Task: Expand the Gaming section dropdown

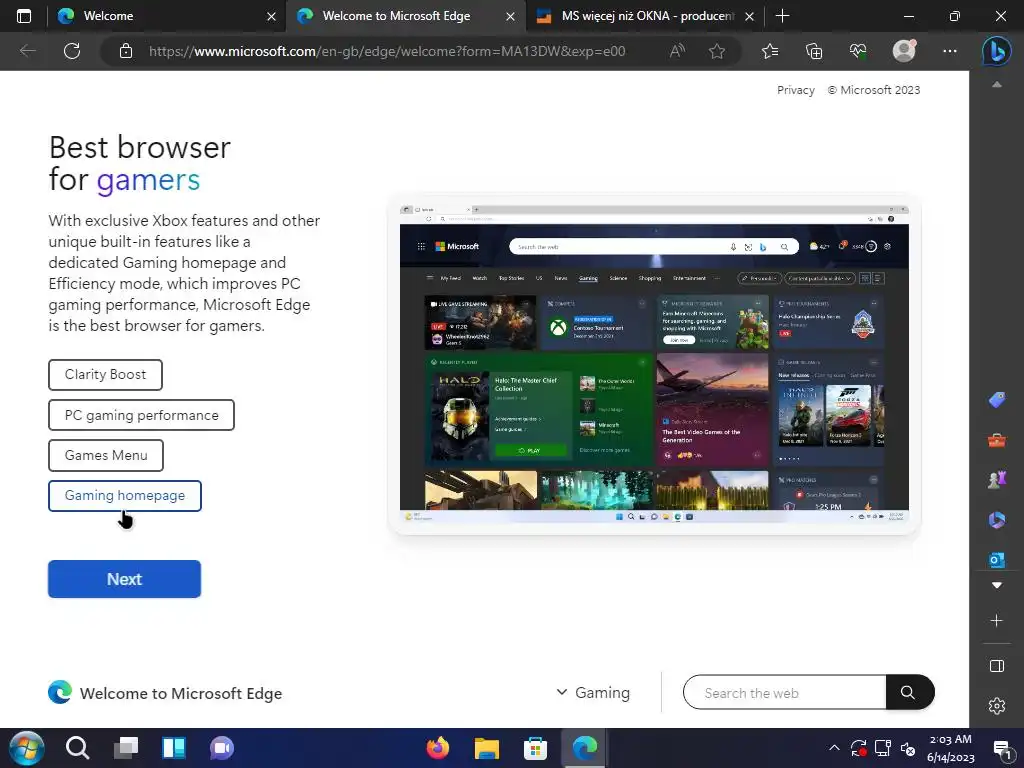Action: point(593,692)
